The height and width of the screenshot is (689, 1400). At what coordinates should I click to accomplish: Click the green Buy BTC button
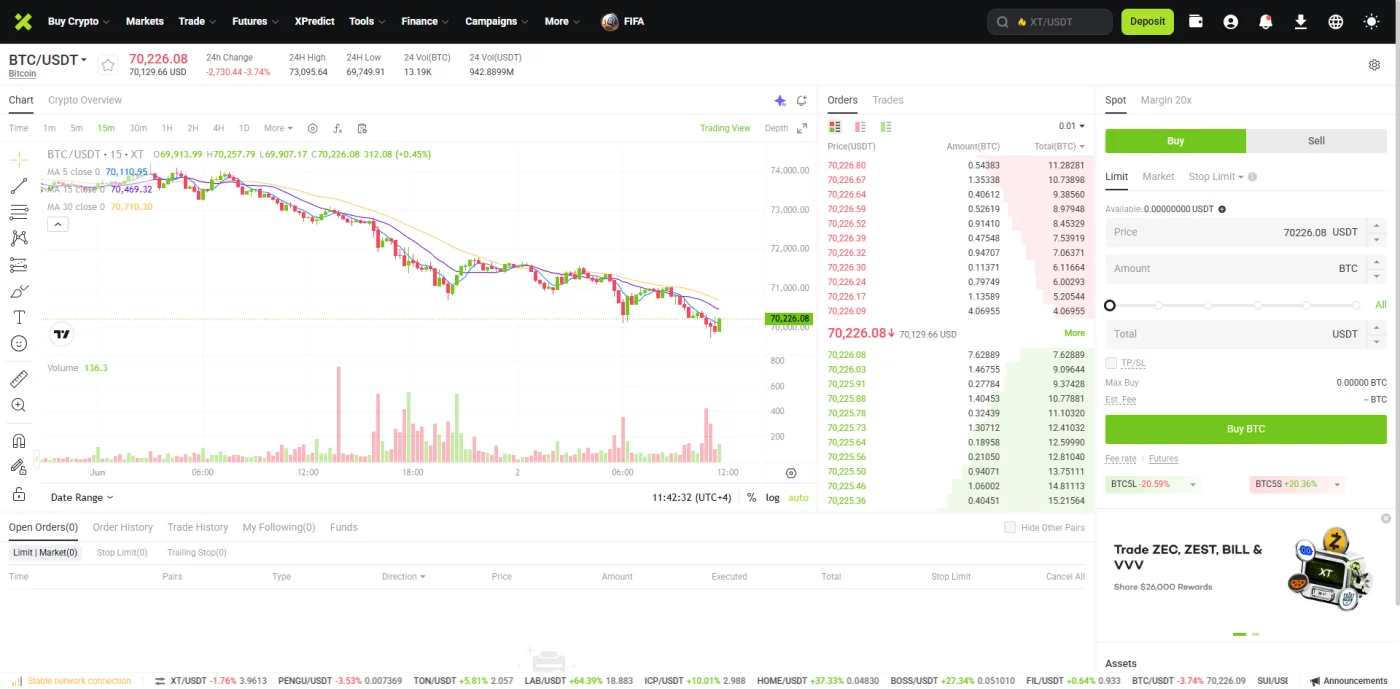[x=1245, y=429]
